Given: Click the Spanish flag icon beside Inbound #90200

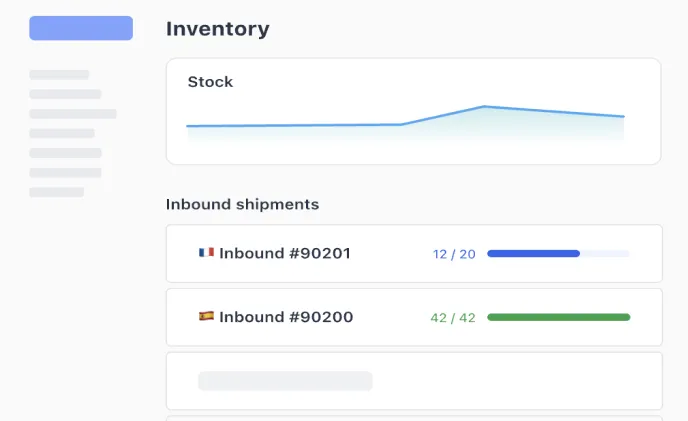Looking at the screenshot, I should (206, 316).
